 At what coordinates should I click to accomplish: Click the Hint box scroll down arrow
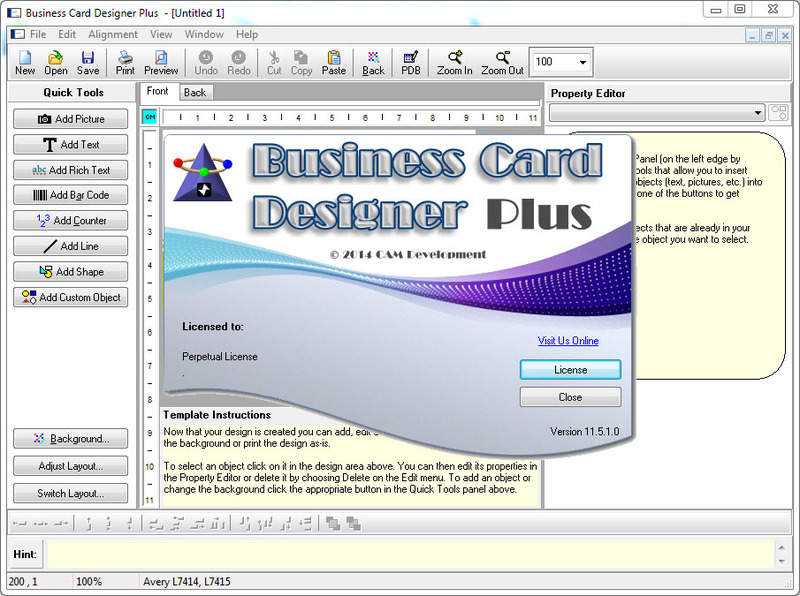(x=782, y=561)
